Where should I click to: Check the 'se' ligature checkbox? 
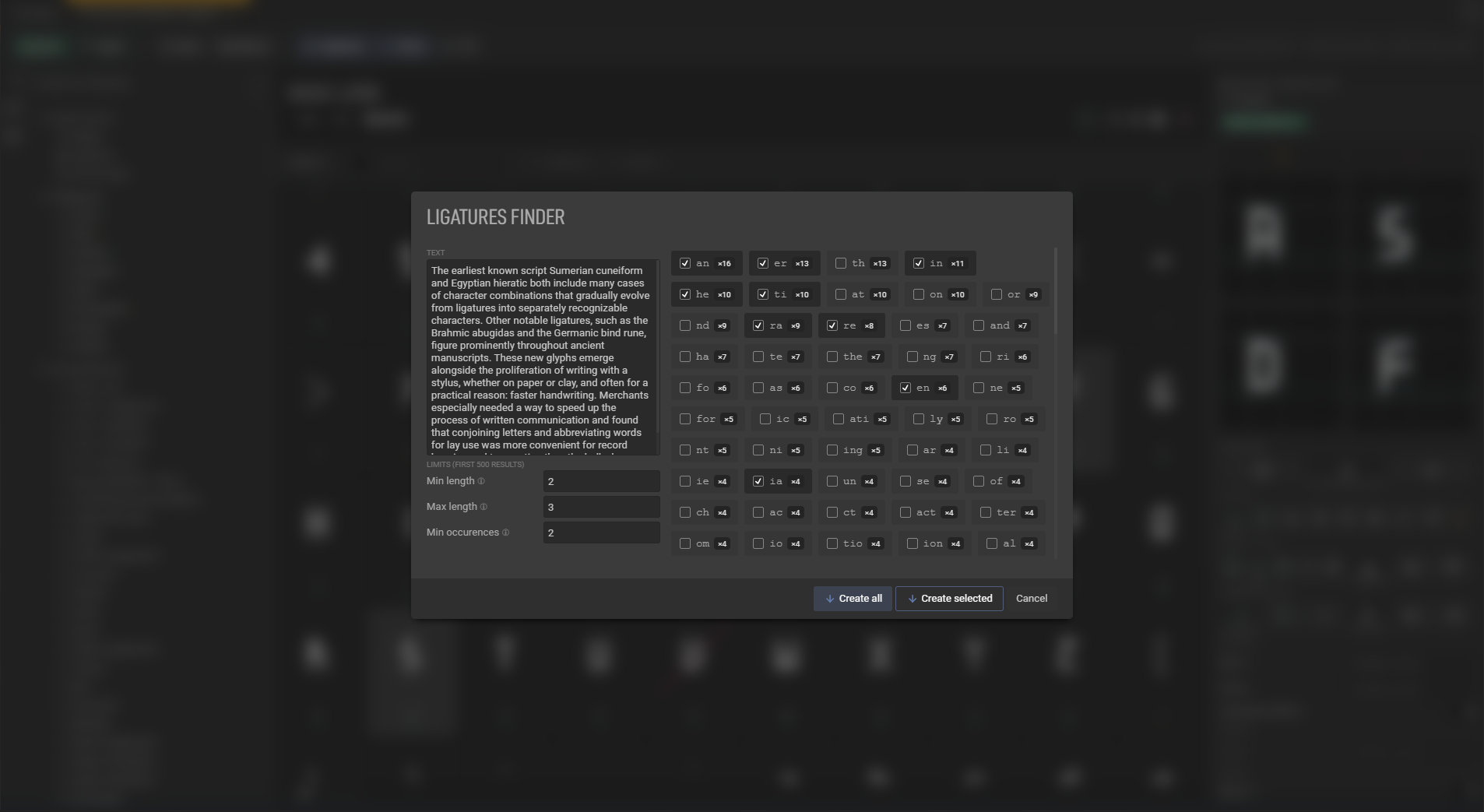pos(906,481)
